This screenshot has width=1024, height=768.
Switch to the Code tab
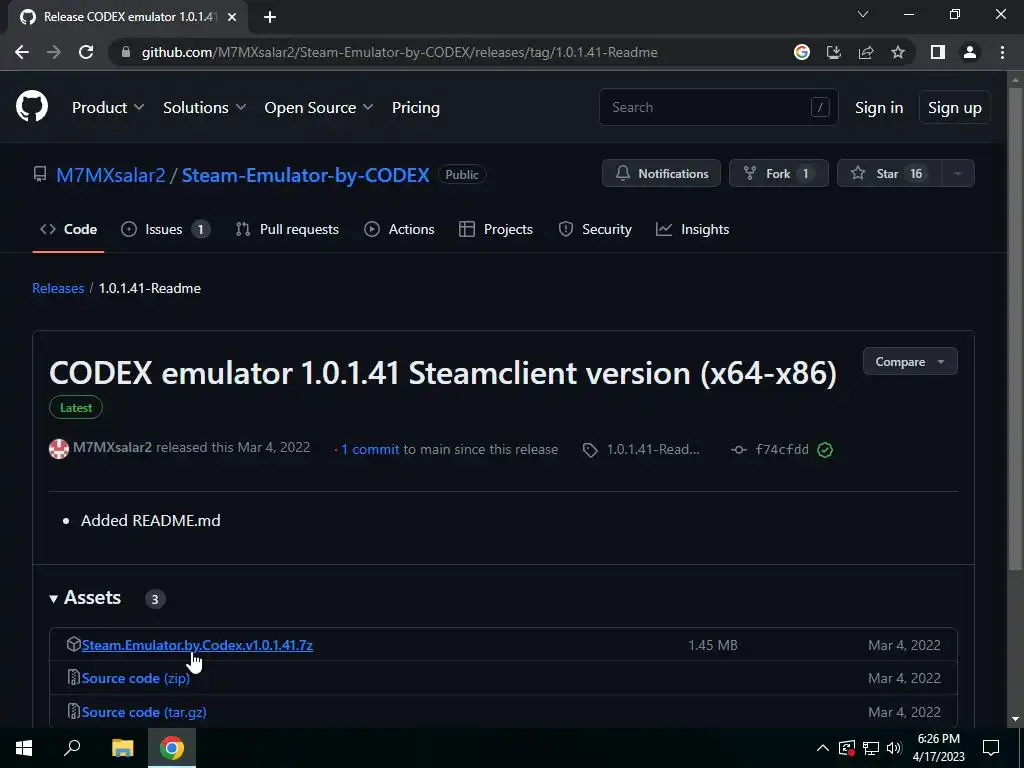pyautogui.click(x=69, y=229)
